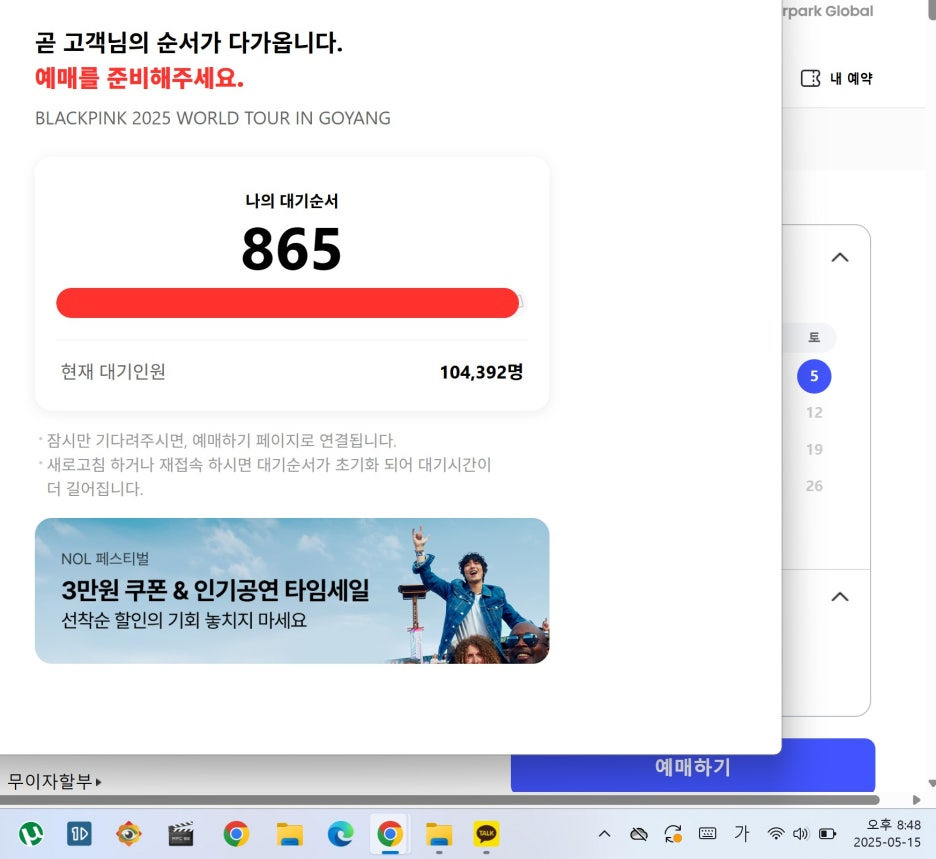The height and width of the screenshot is (859, 936).
Task: Click the 토 Saturday column header
Action: 814,338
